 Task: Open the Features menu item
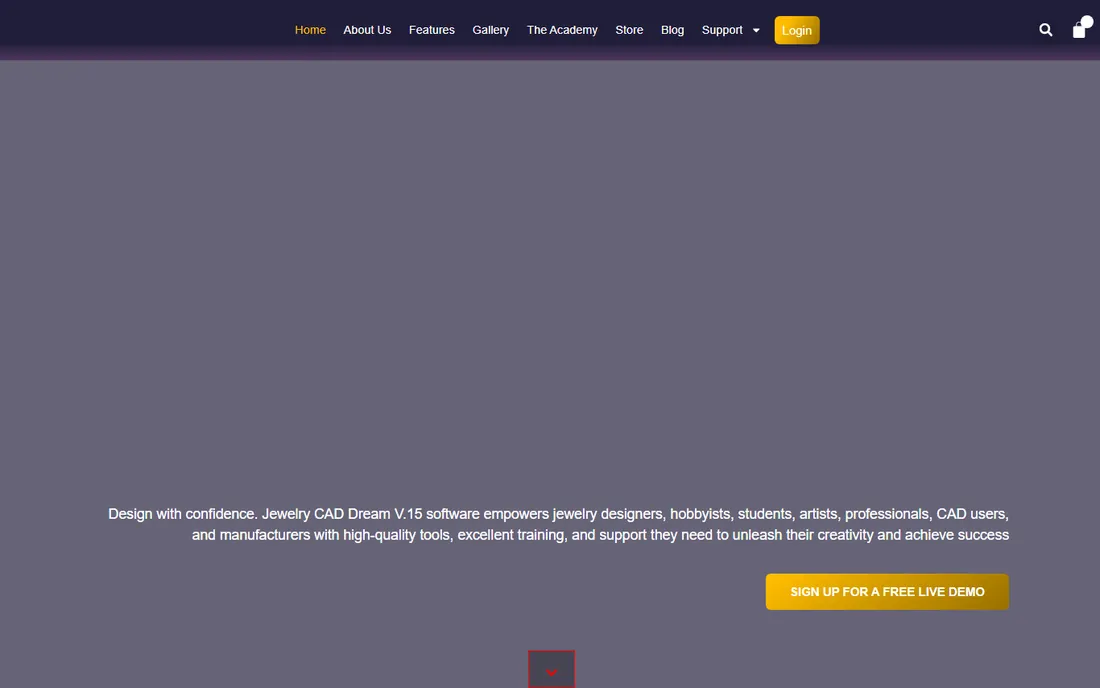pyautogui.click(x=431, y=30)
